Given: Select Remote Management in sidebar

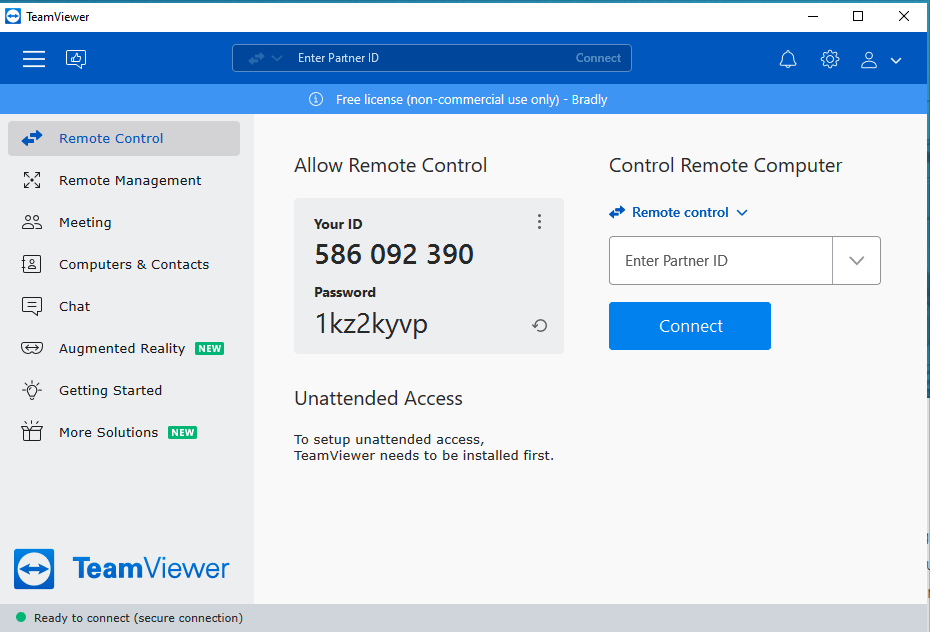Looking at the screenshot, I should [x=130, y=181].
